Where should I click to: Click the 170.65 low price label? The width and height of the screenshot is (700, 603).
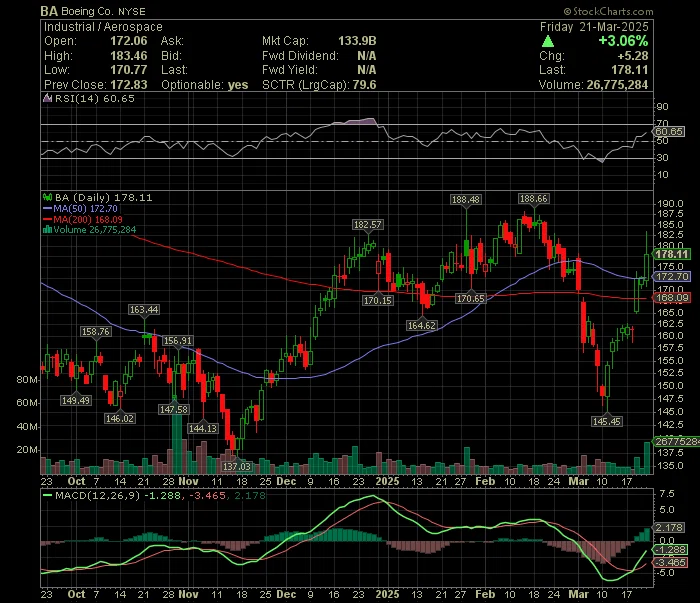point(470,299)
